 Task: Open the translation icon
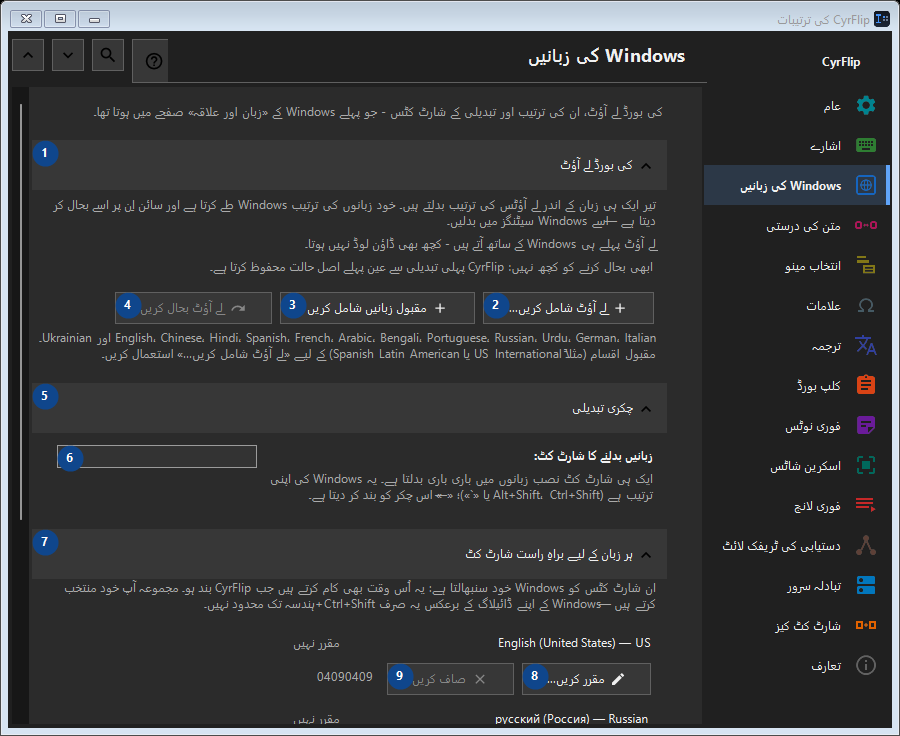866,345
